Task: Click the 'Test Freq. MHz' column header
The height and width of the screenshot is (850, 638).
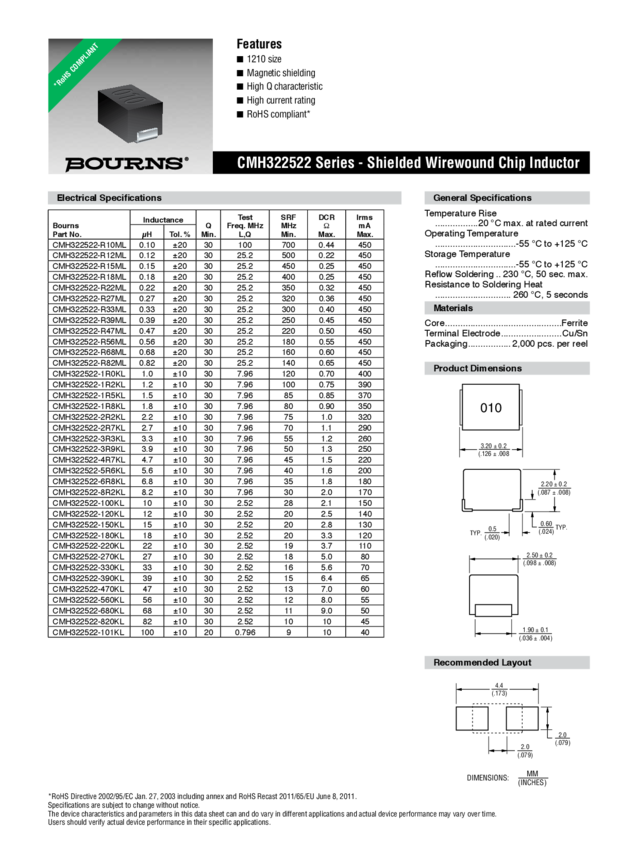Action: 245,226
